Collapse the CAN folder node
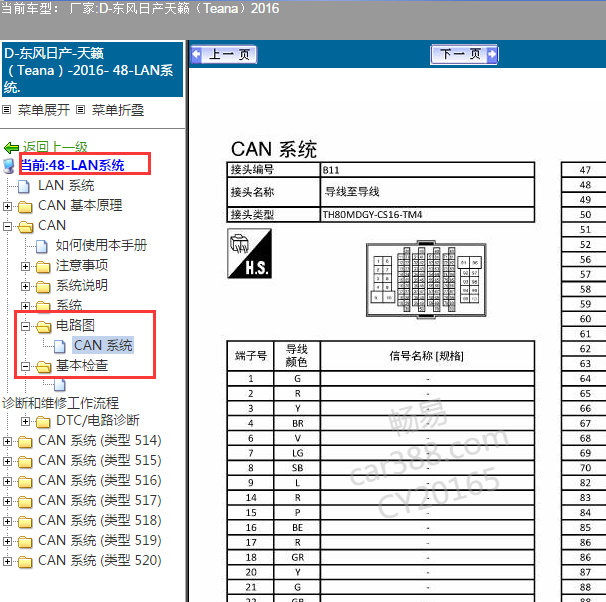This screenshot has height=602, width=606. point(7,226)
